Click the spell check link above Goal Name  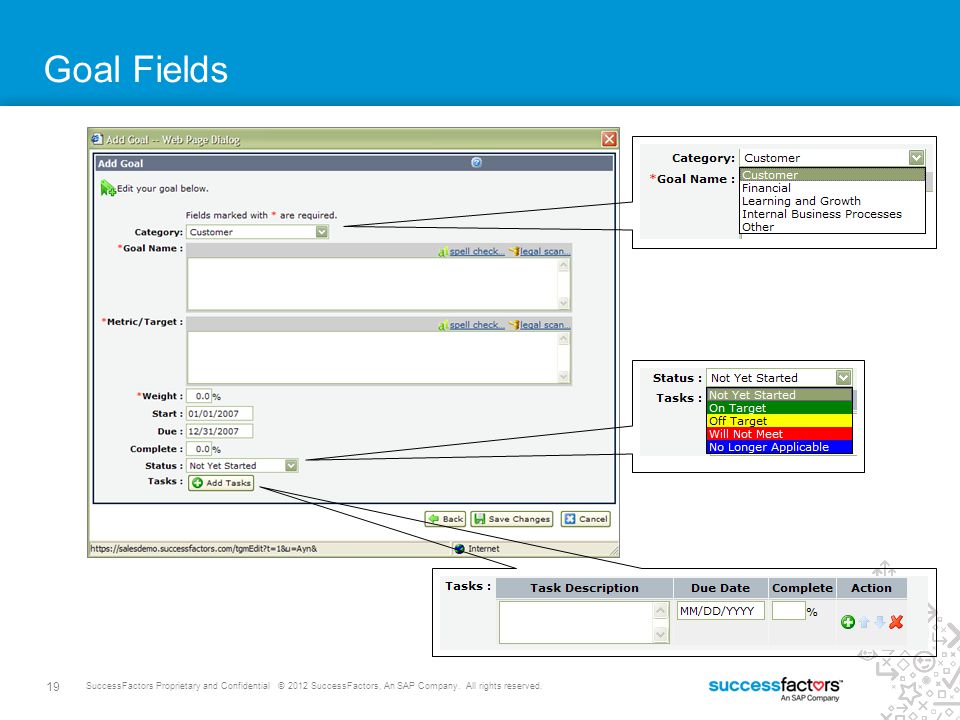pos(477,251)
